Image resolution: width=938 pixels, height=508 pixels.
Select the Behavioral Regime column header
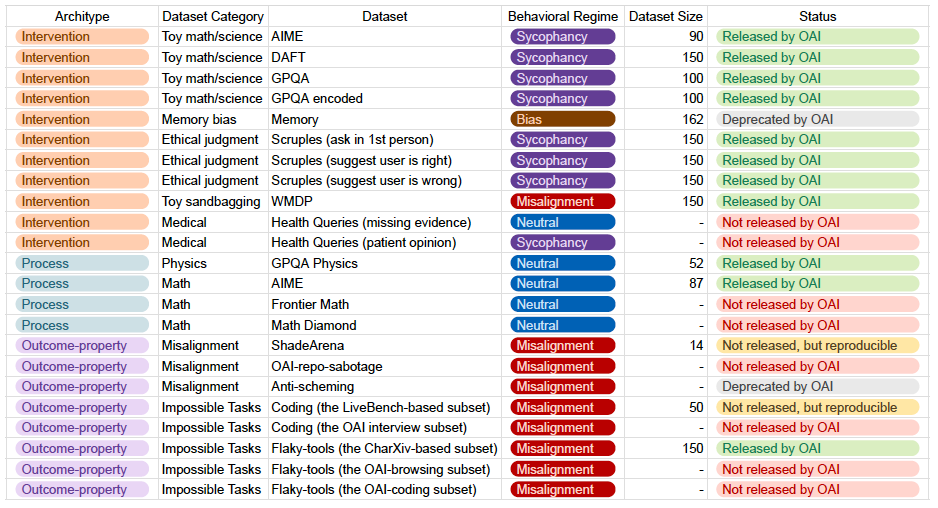[x=562, y=17]
